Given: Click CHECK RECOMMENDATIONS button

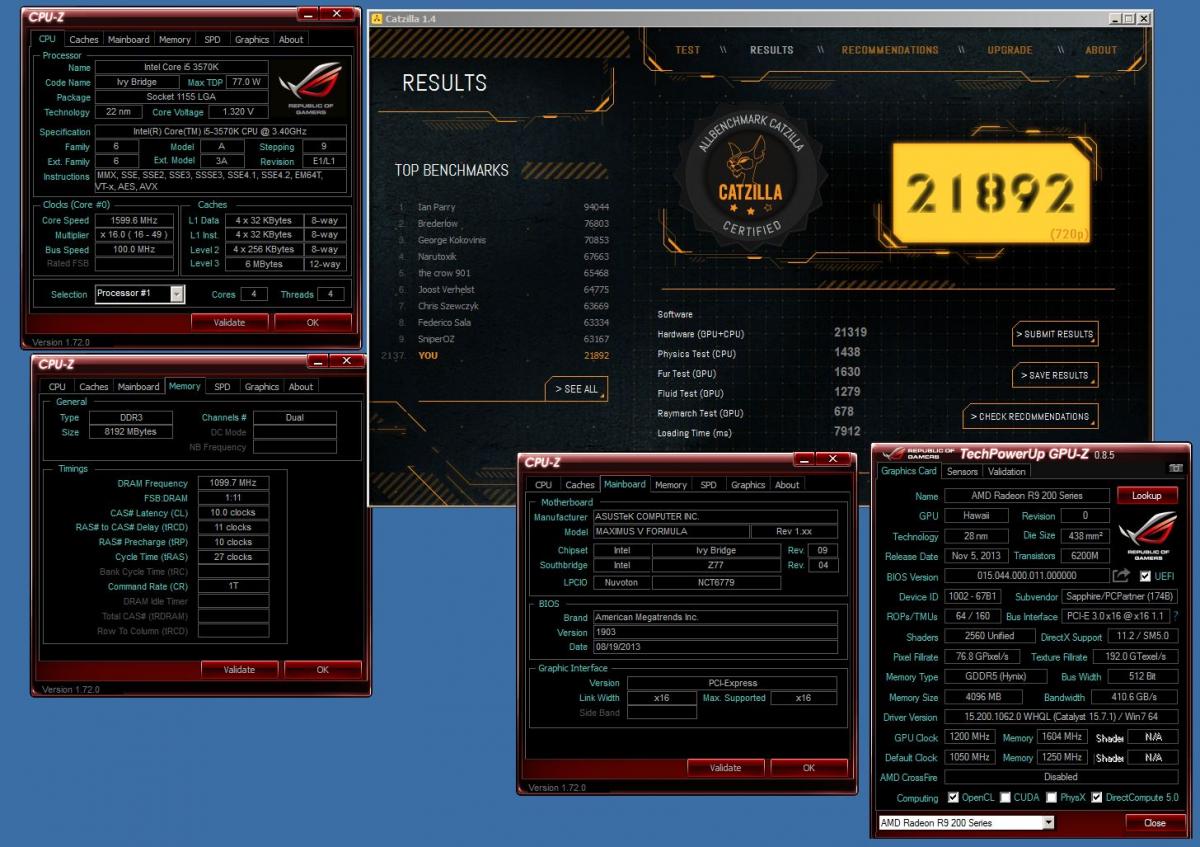Looking at the screenshot, I should [1031, 416].
